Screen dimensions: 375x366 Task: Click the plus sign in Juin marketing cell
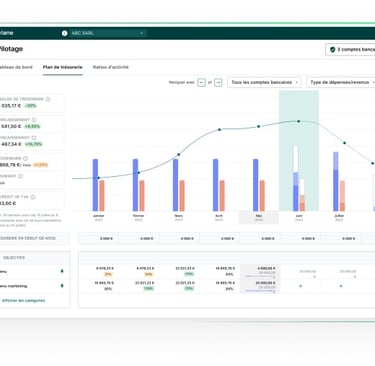point(301,286)
